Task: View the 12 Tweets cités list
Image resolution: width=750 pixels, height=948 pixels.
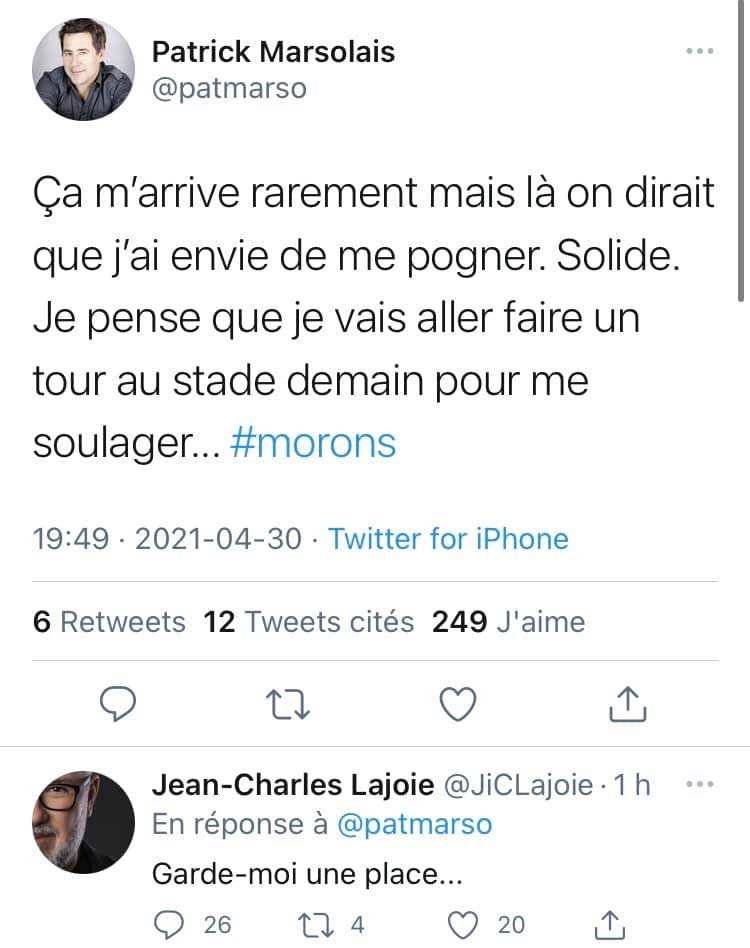Action: coord(308,622)
